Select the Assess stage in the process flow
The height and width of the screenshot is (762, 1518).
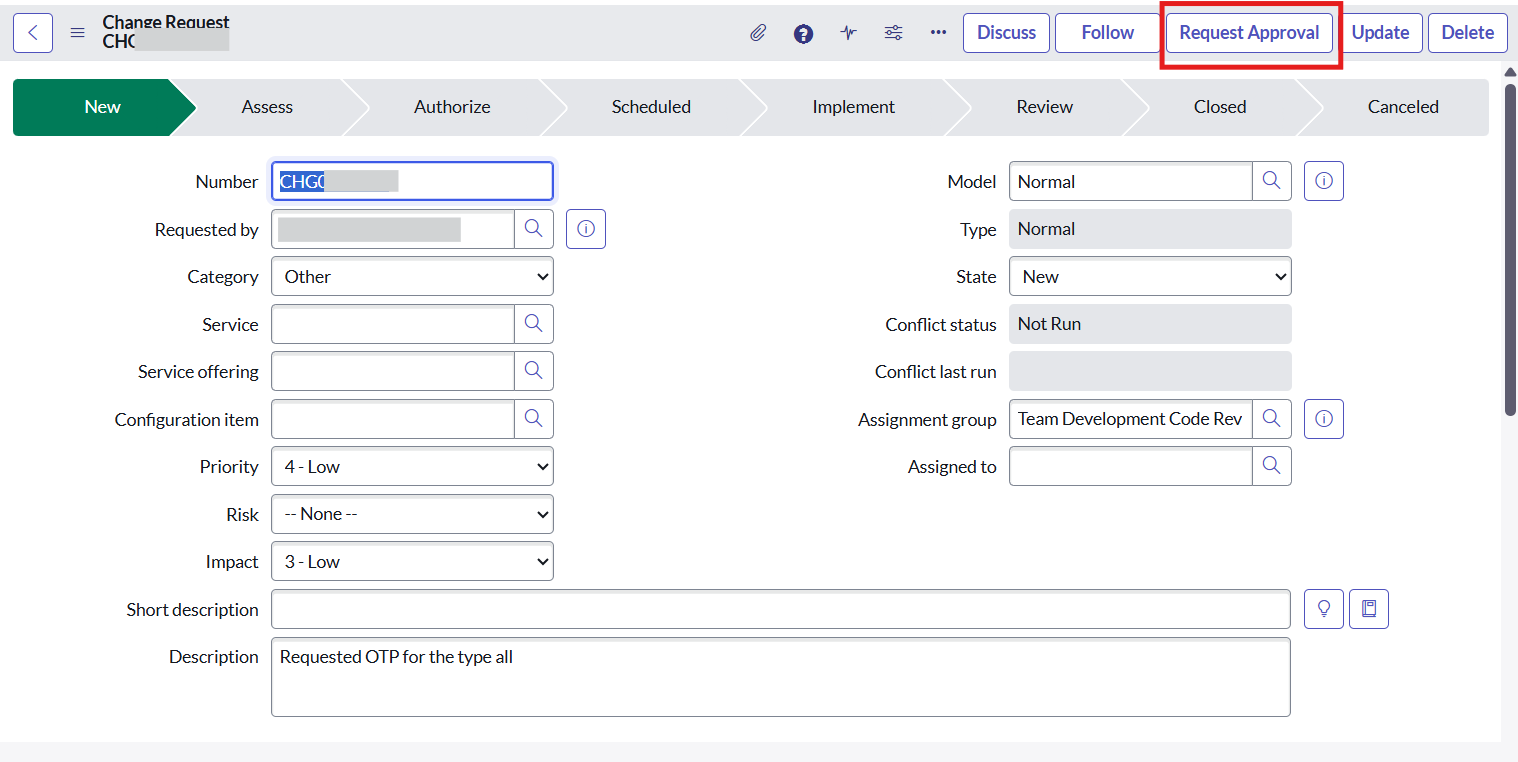click(x=267, y=107)
